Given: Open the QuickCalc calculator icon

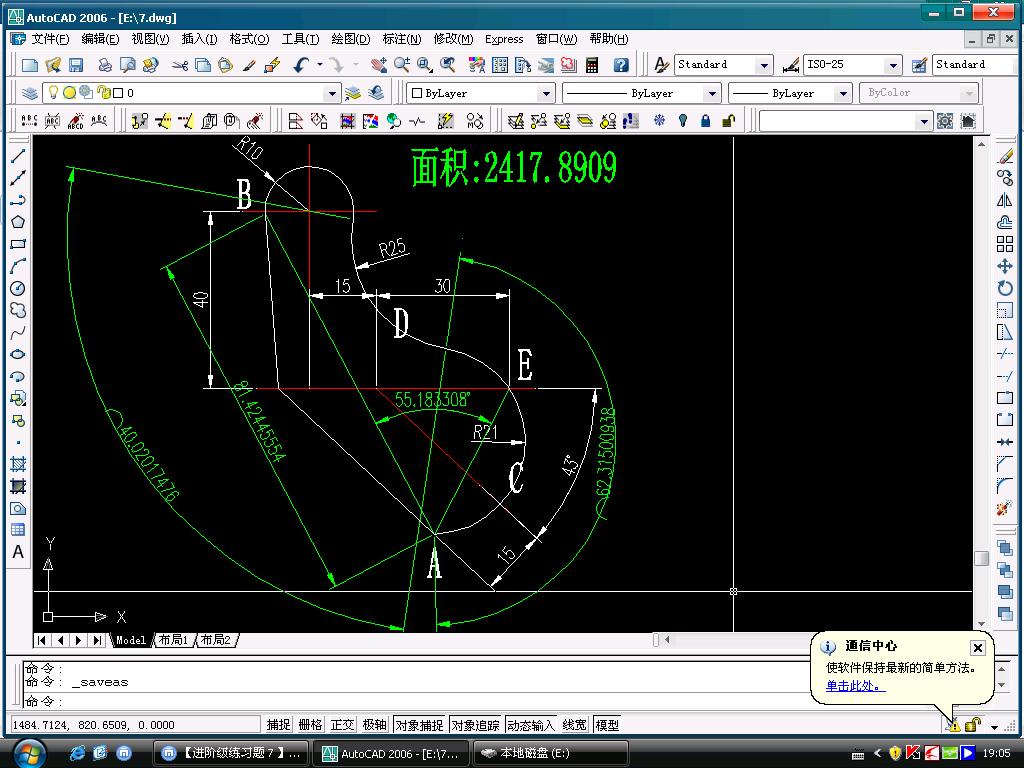Looking at the screenshot, I should (x=592, y=65).
